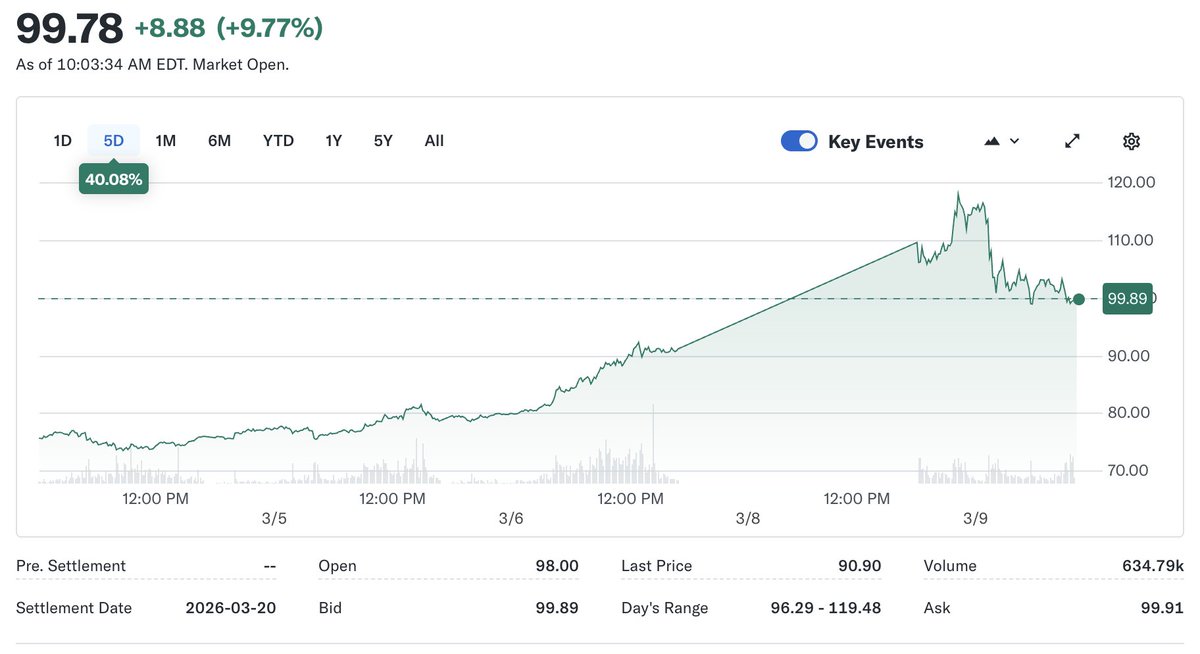
Task: Switch chart to 6M range
Action: (219, 141)
